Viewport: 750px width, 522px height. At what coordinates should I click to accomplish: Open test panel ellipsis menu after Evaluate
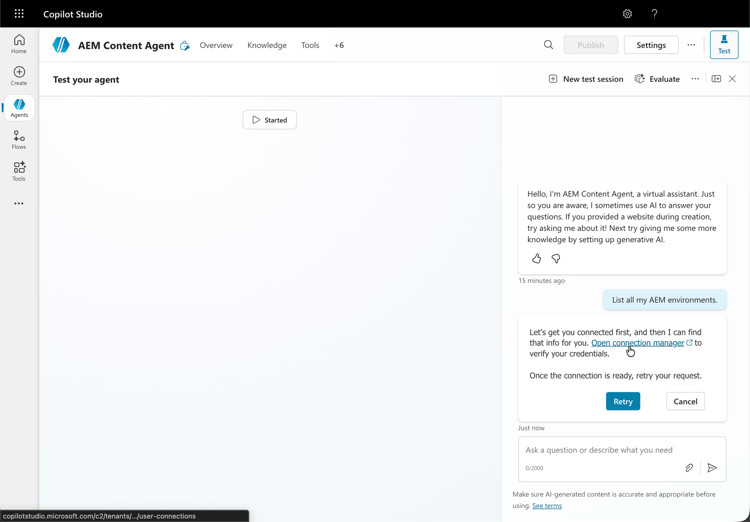[695, 79]
